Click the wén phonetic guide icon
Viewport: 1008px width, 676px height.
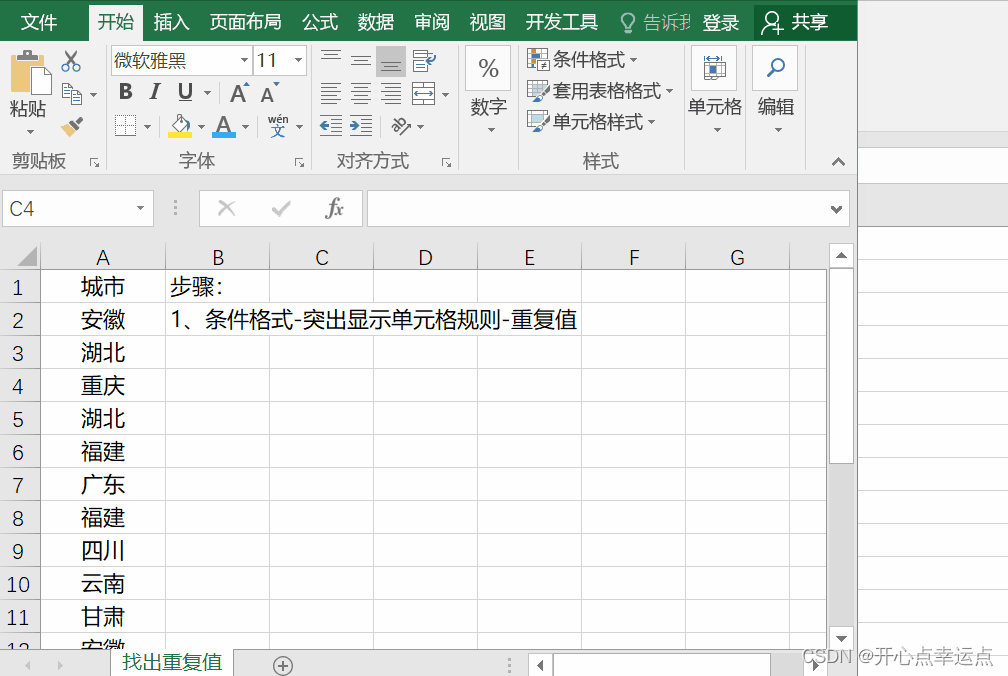(278, 126)
